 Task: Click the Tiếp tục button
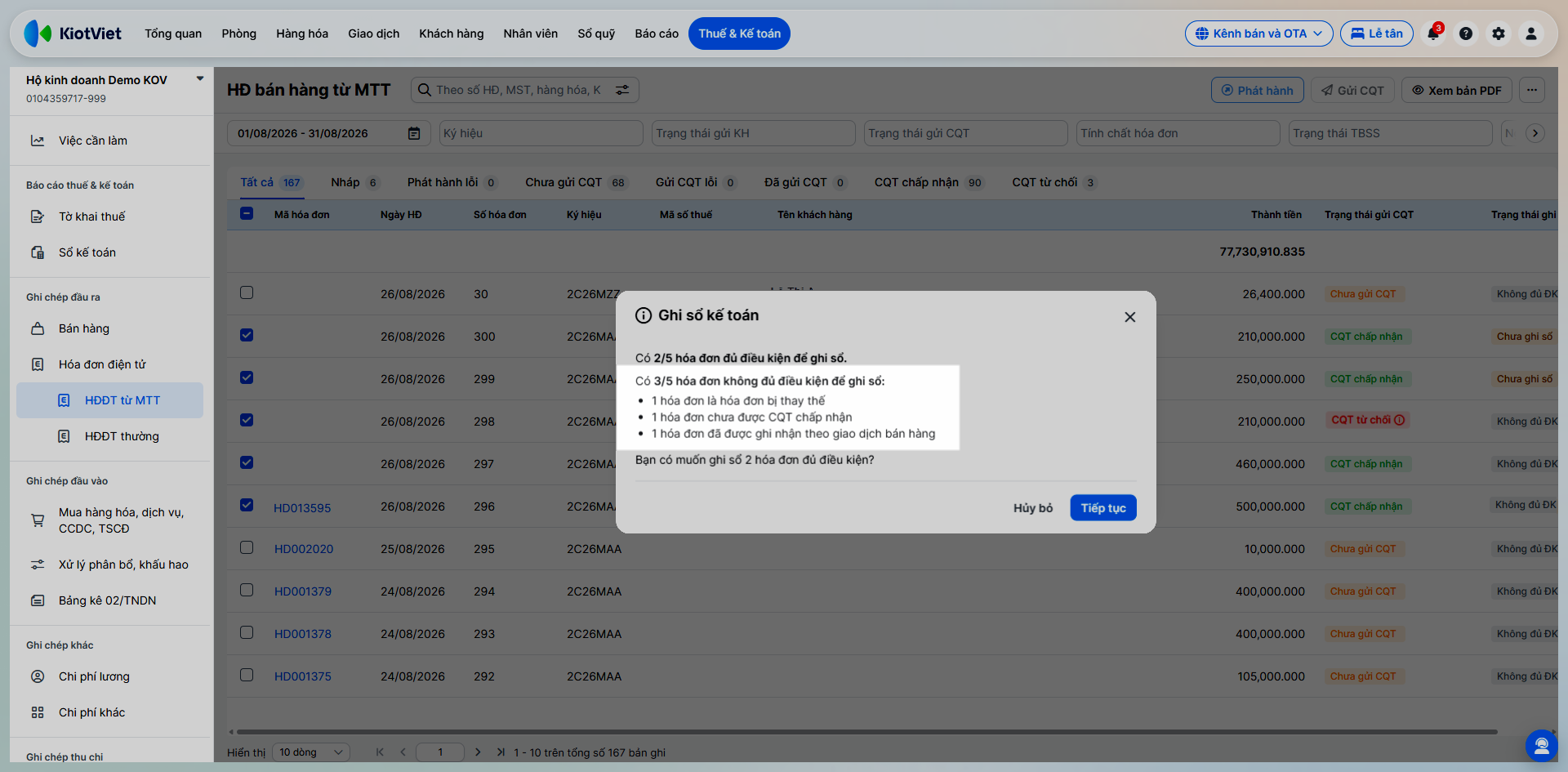[1103, 508]
